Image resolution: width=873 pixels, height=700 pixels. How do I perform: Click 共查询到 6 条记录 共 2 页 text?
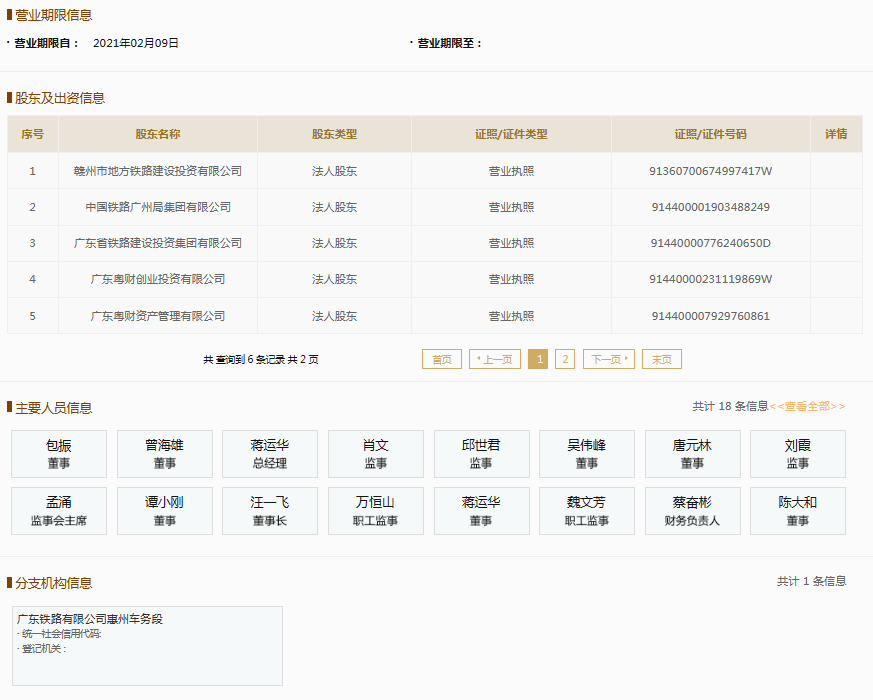point(261,360)
